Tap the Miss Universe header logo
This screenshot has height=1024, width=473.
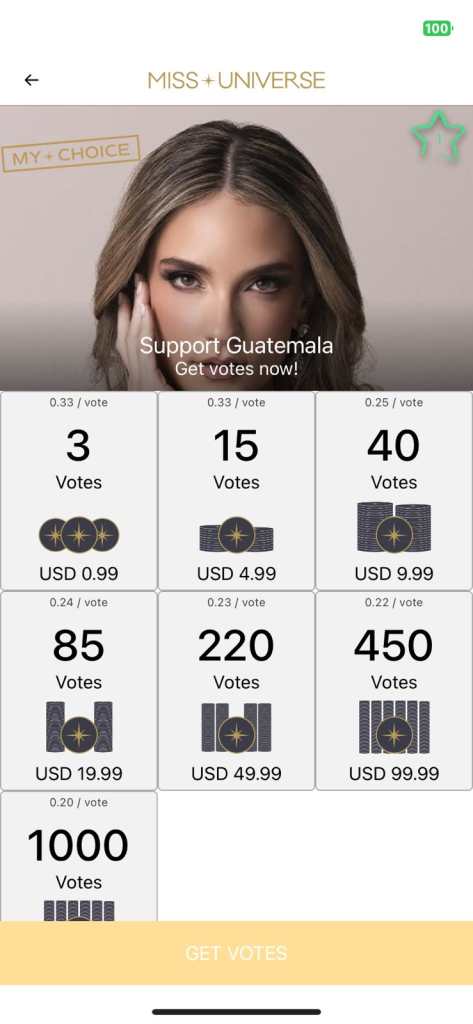pos(236,80)
